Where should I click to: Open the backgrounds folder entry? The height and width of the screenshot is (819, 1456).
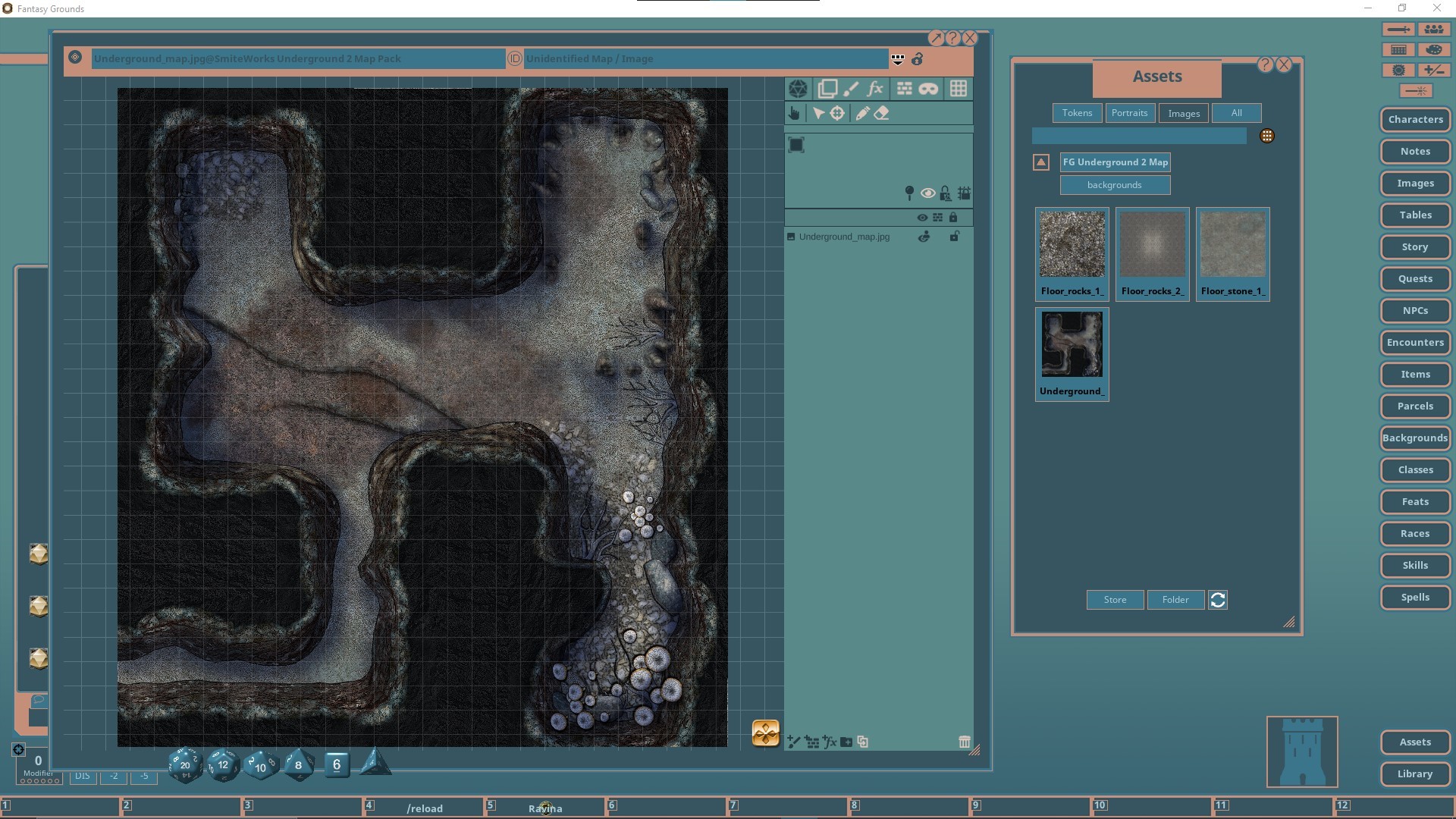1114,184
